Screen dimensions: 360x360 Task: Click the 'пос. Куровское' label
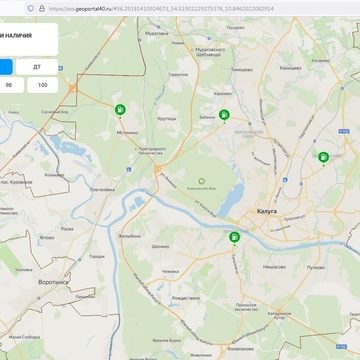tap(17, 182)
